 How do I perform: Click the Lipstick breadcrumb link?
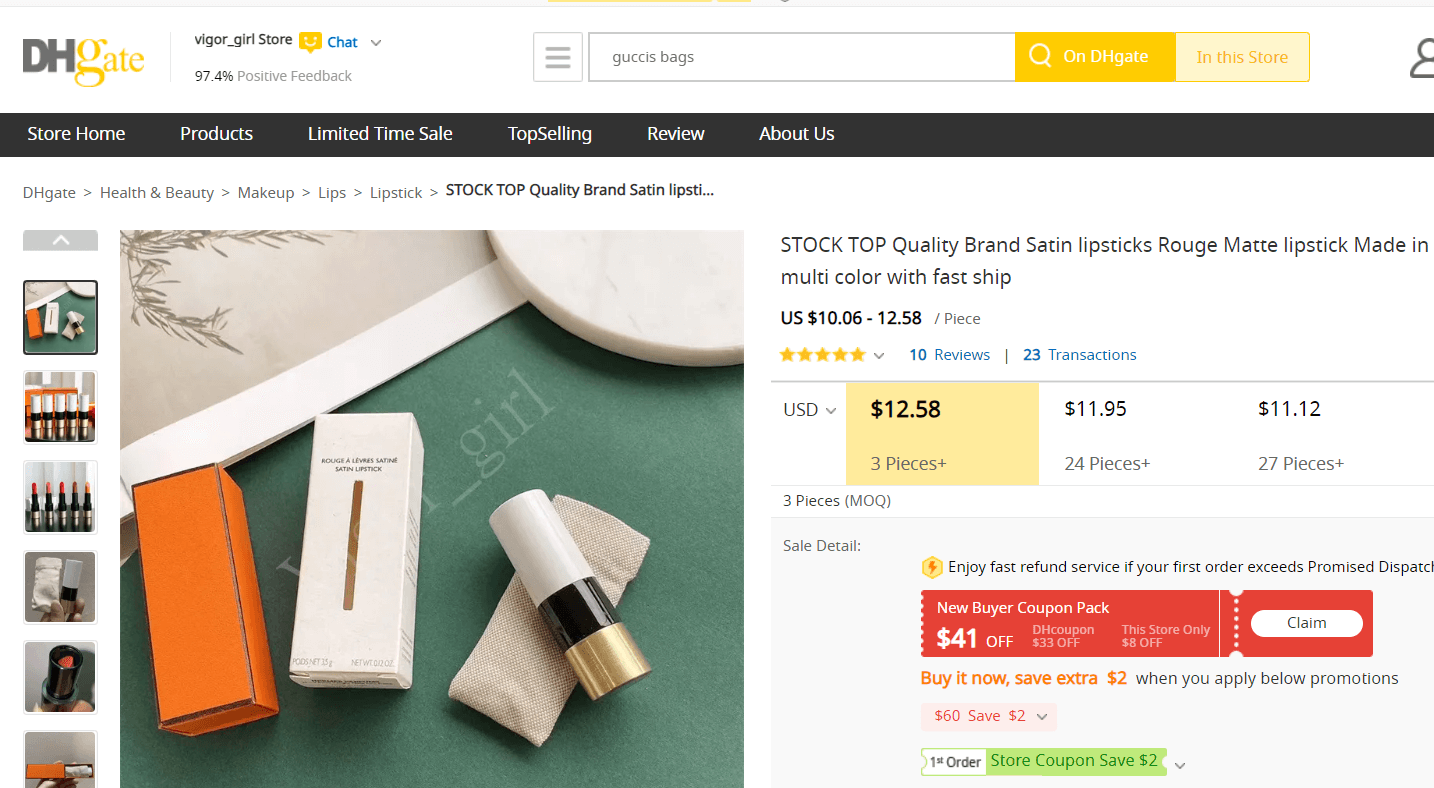[396, 193]
